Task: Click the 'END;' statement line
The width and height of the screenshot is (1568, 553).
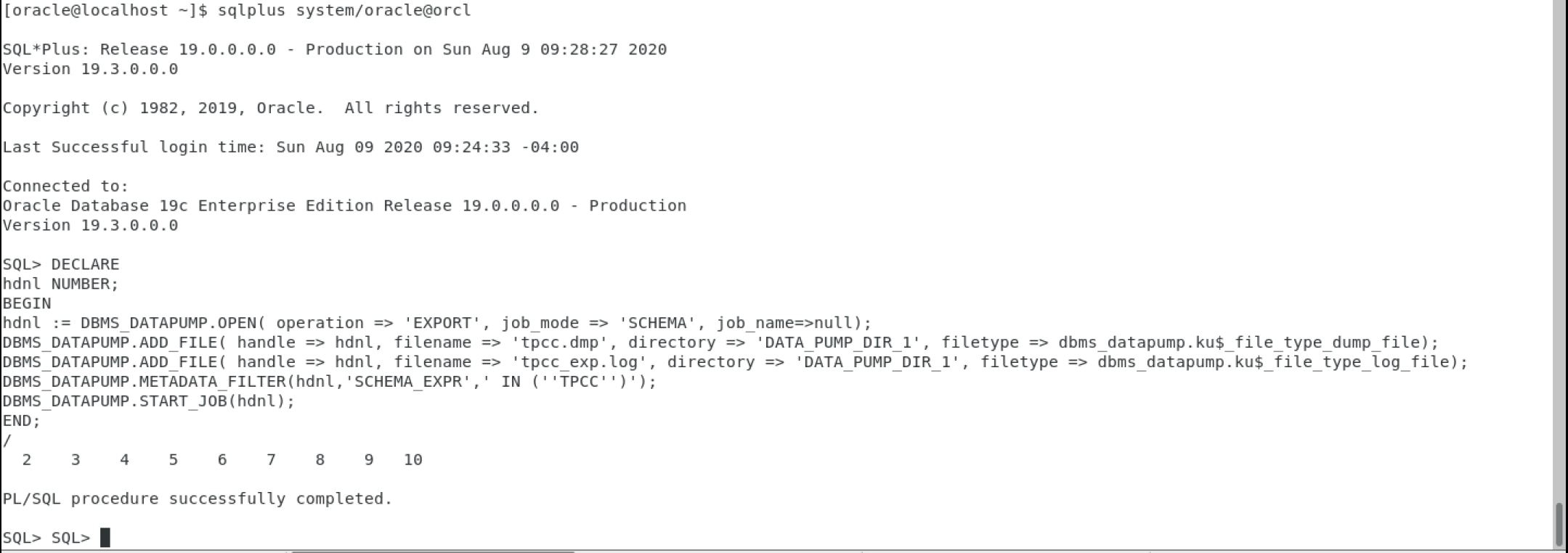Action: click(22, 421)
